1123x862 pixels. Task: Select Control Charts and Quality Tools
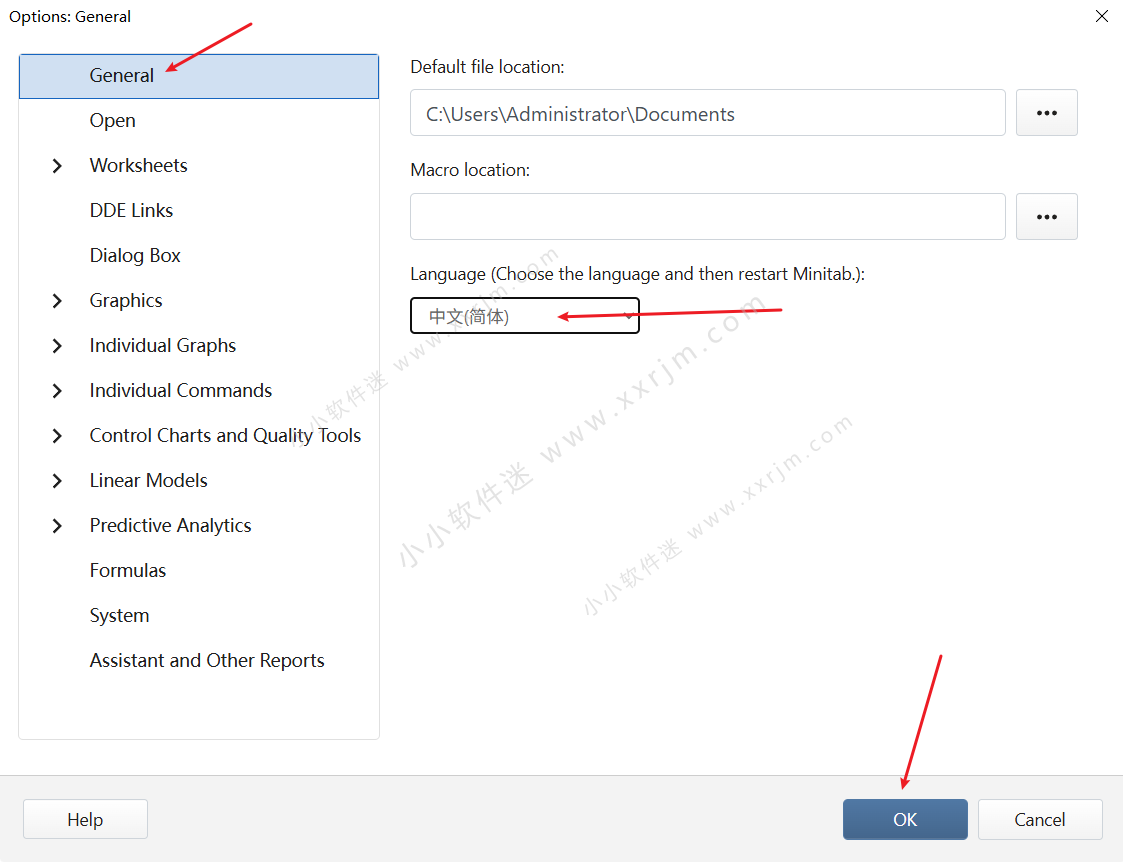(225, 436)
